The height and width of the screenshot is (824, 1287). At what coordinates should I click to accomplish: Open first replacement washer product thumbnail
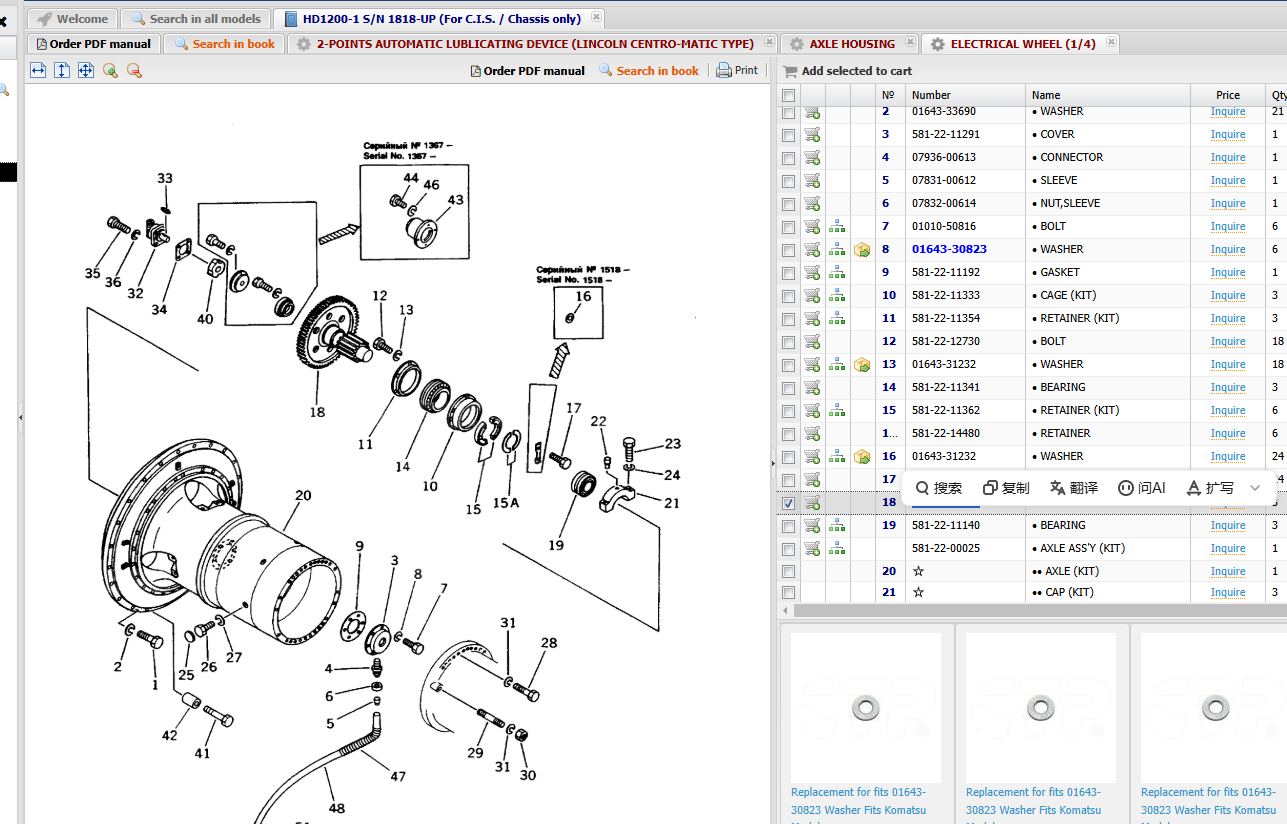point(866,708)
